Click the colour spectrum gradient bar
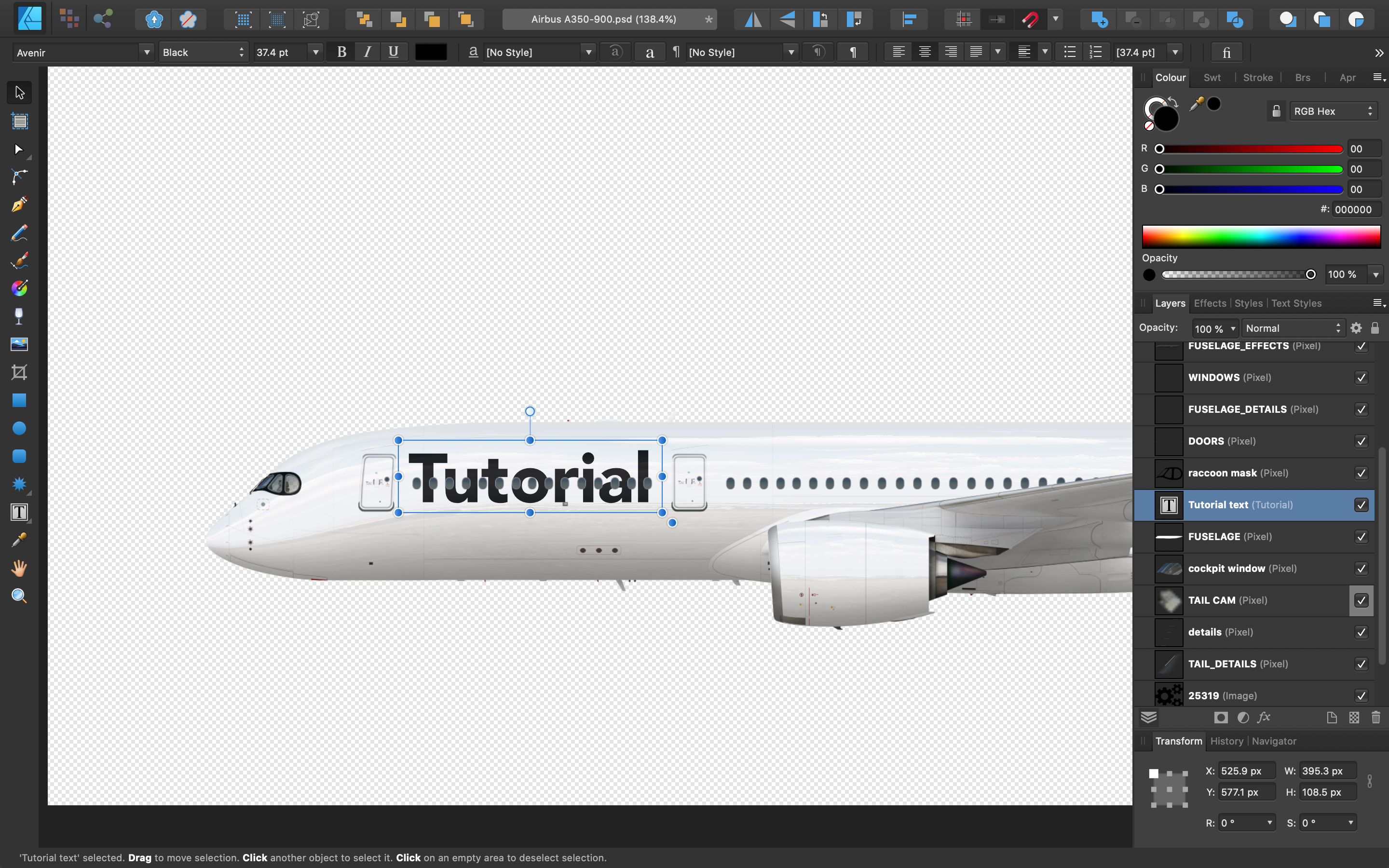The image size is (1389, 868). (1261, 236)
